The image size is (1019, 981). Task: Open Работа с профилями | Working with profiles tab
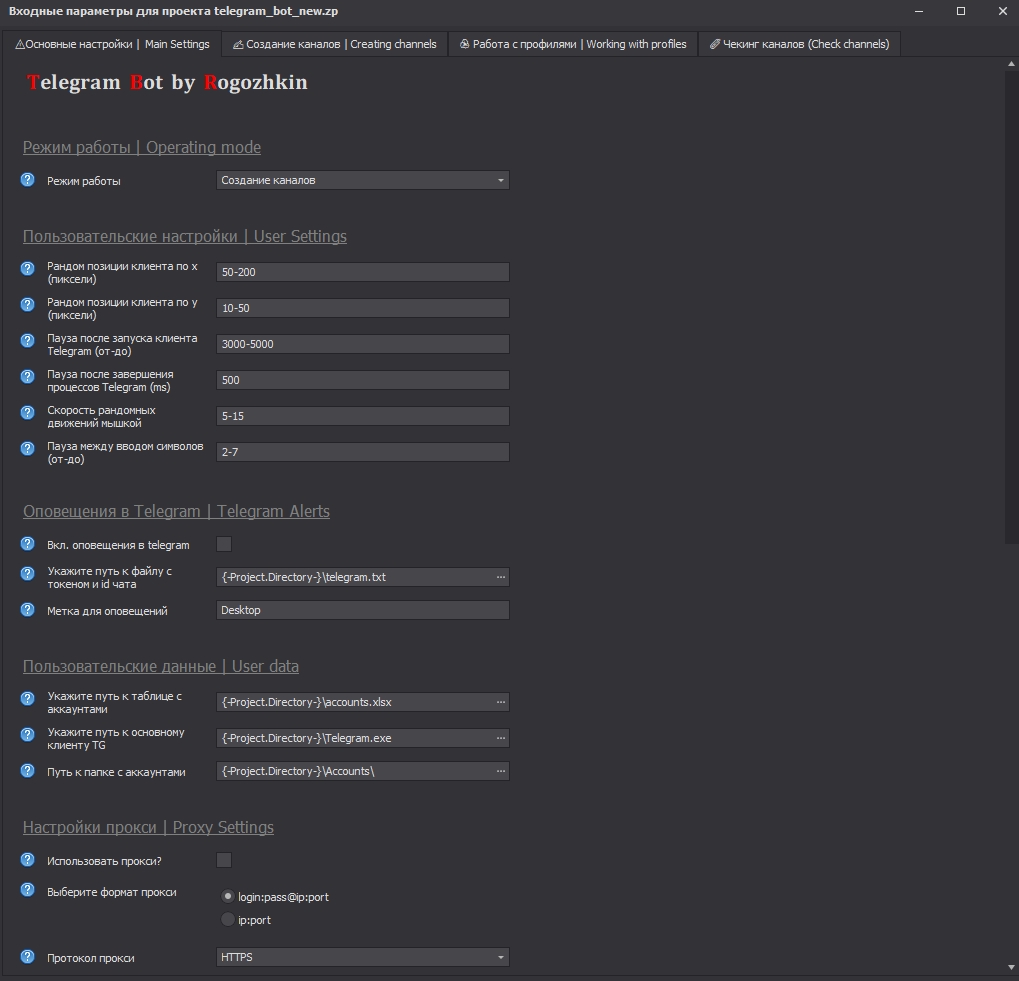(x=573, y=44)
